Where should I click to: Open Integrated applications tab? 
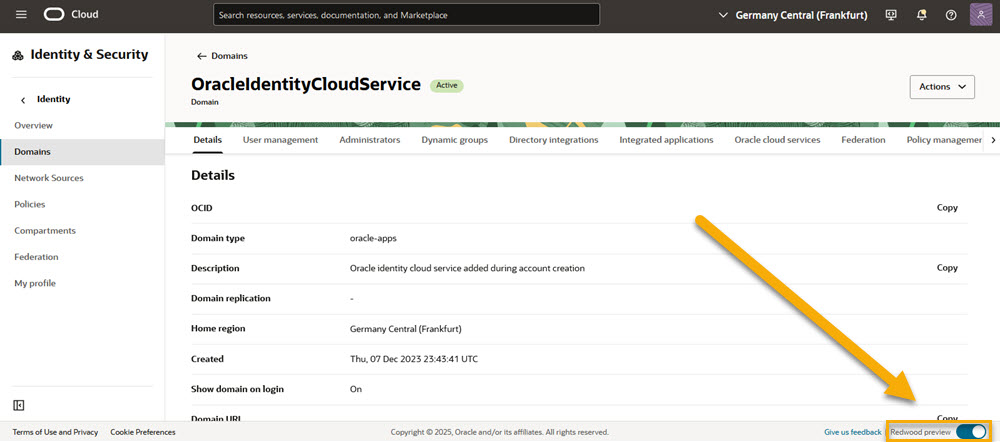[666, 140]
